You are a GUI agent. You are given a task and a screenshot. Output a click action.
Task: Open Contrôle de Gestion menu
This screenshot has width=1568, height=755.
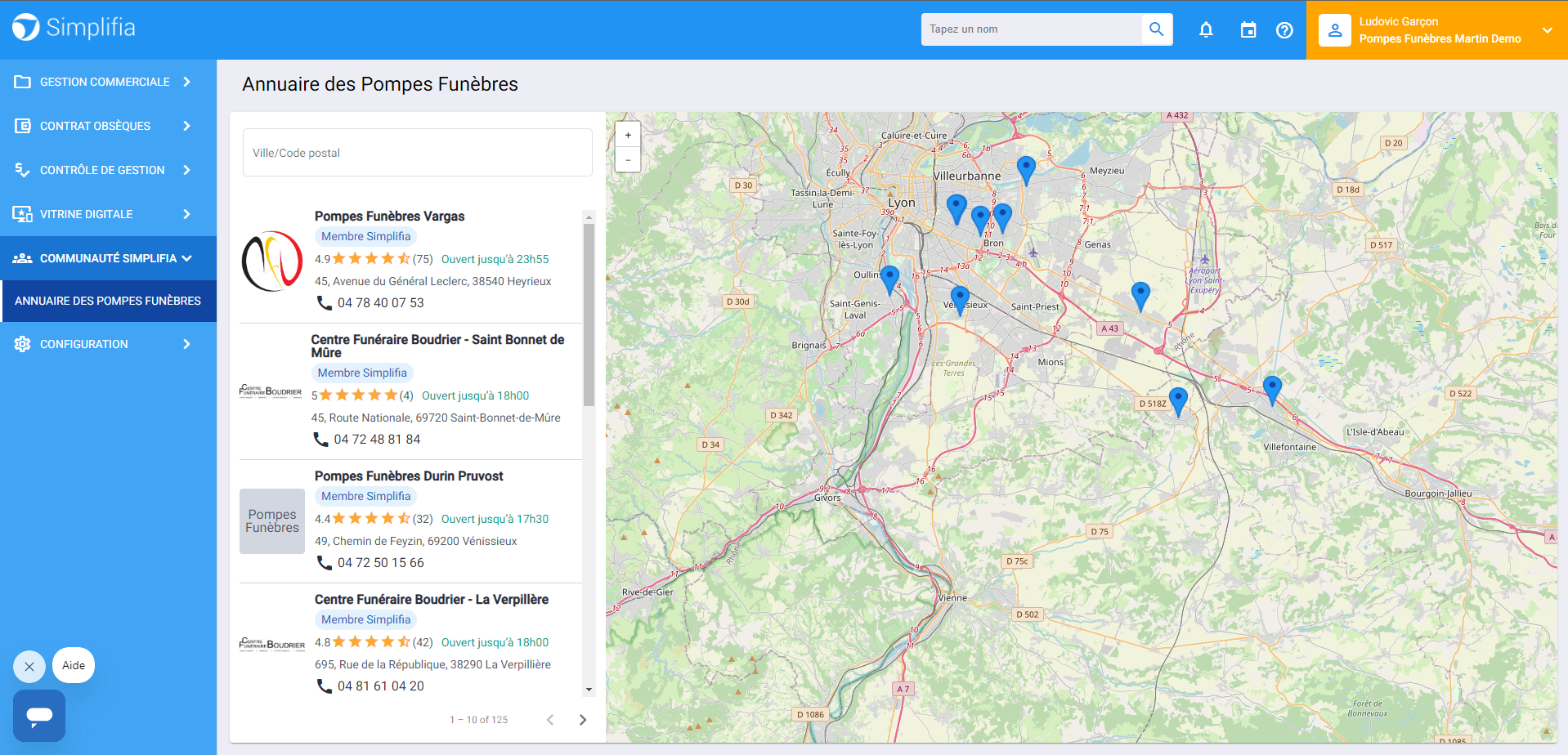pyautogui.click(x=108, y=170)
